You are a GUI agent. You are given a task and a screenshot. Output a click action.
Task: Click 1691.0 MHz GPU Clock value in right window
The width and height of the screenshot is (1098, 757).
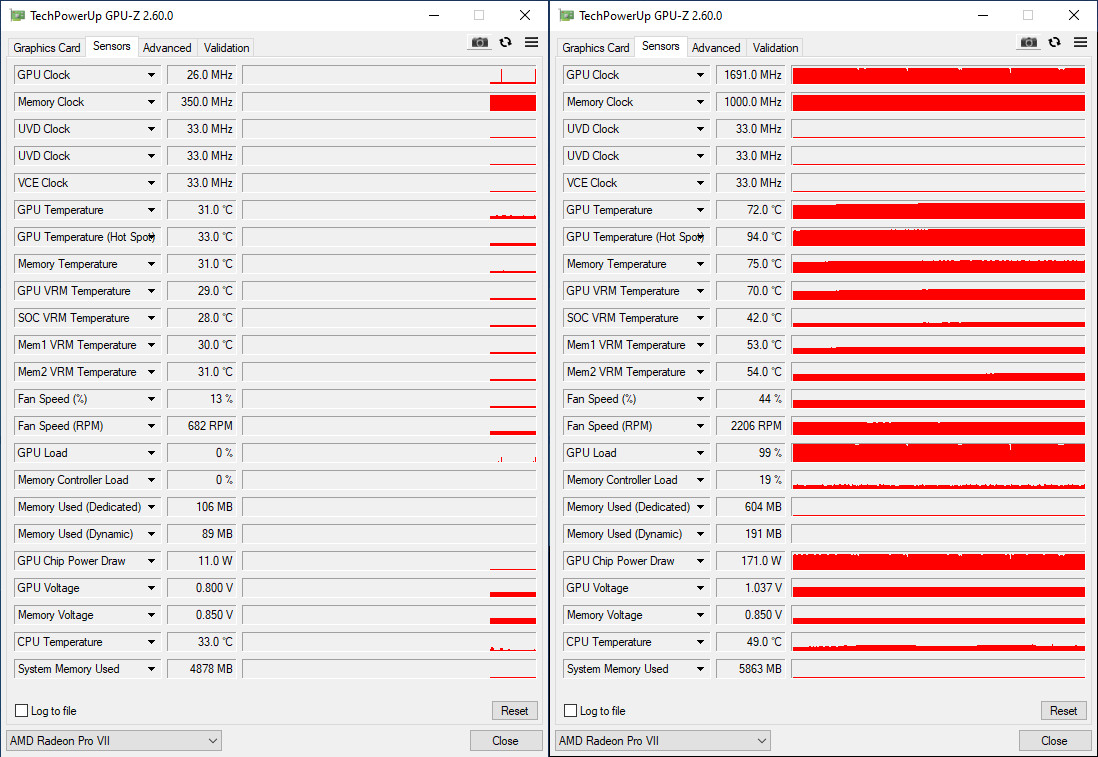tap(749, 75)
